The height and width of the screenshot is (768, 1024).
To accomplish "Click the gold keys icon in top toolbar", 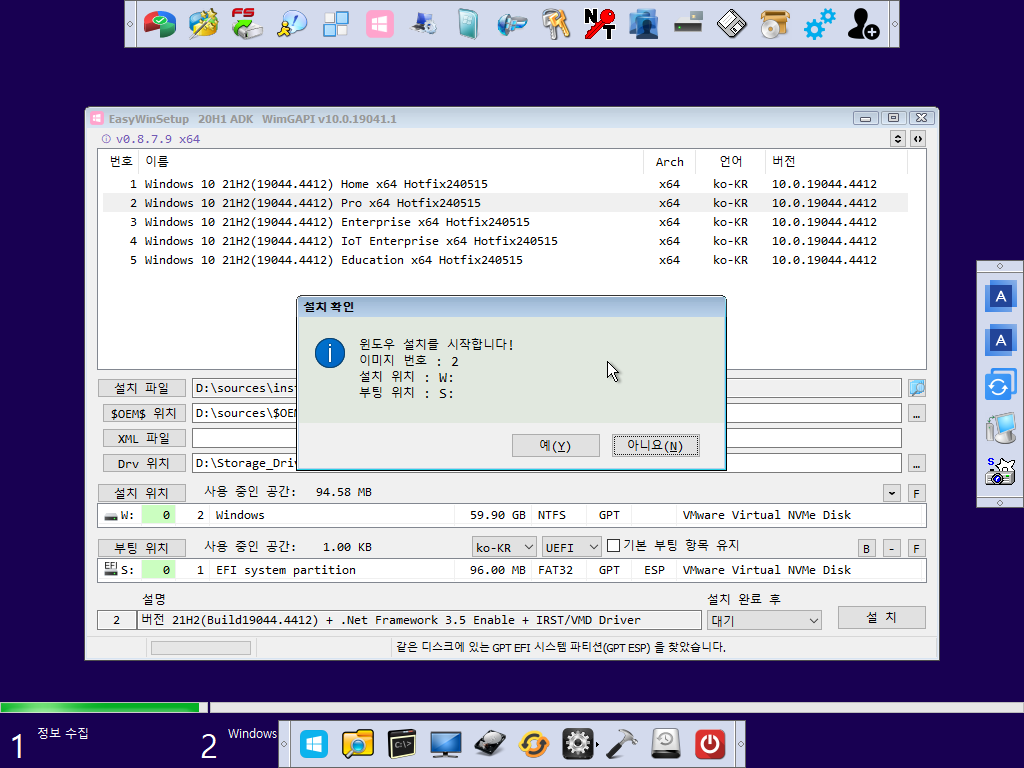I will tap(556, 24).
